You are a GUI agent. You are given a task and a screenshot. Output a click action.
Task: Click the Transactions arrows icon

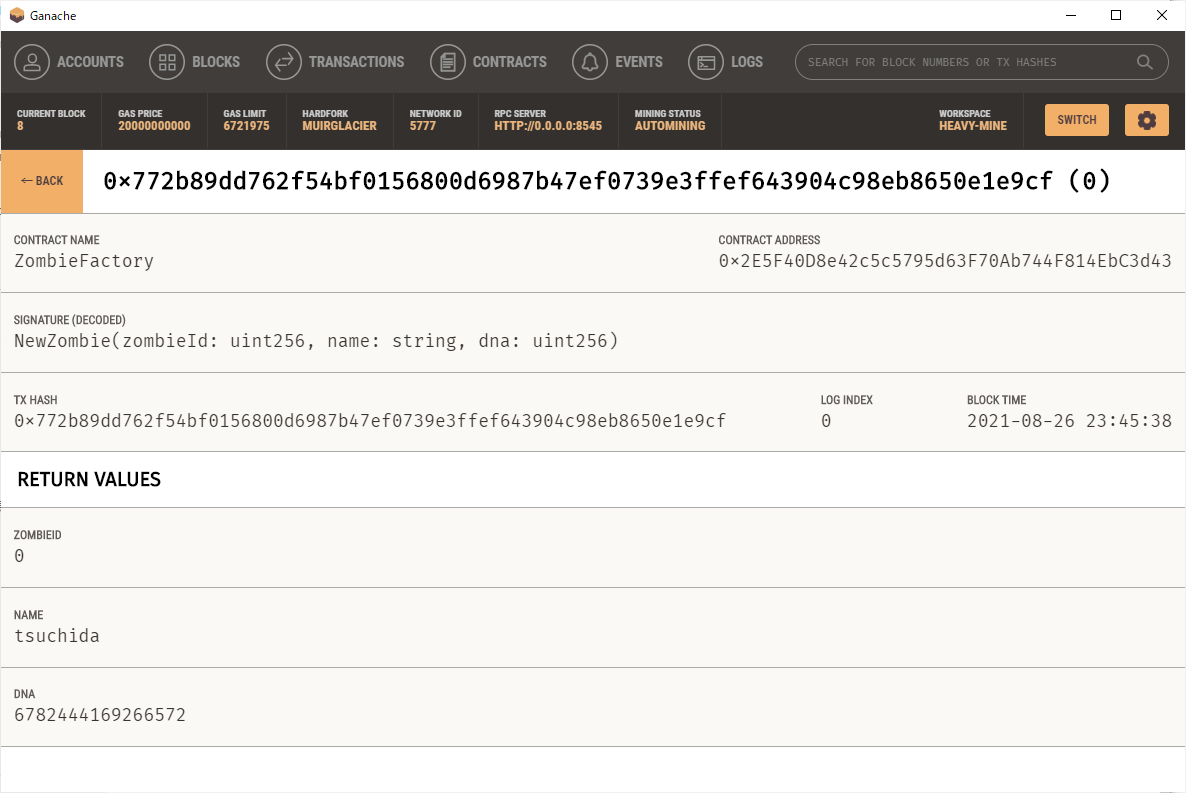pos(284,62)
